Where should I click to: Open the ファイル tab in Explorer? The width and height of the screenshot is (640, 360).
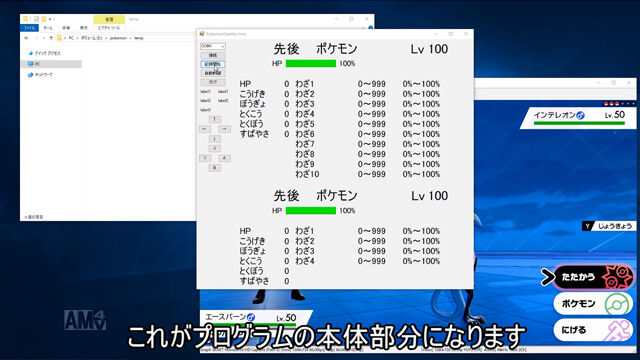29,28
